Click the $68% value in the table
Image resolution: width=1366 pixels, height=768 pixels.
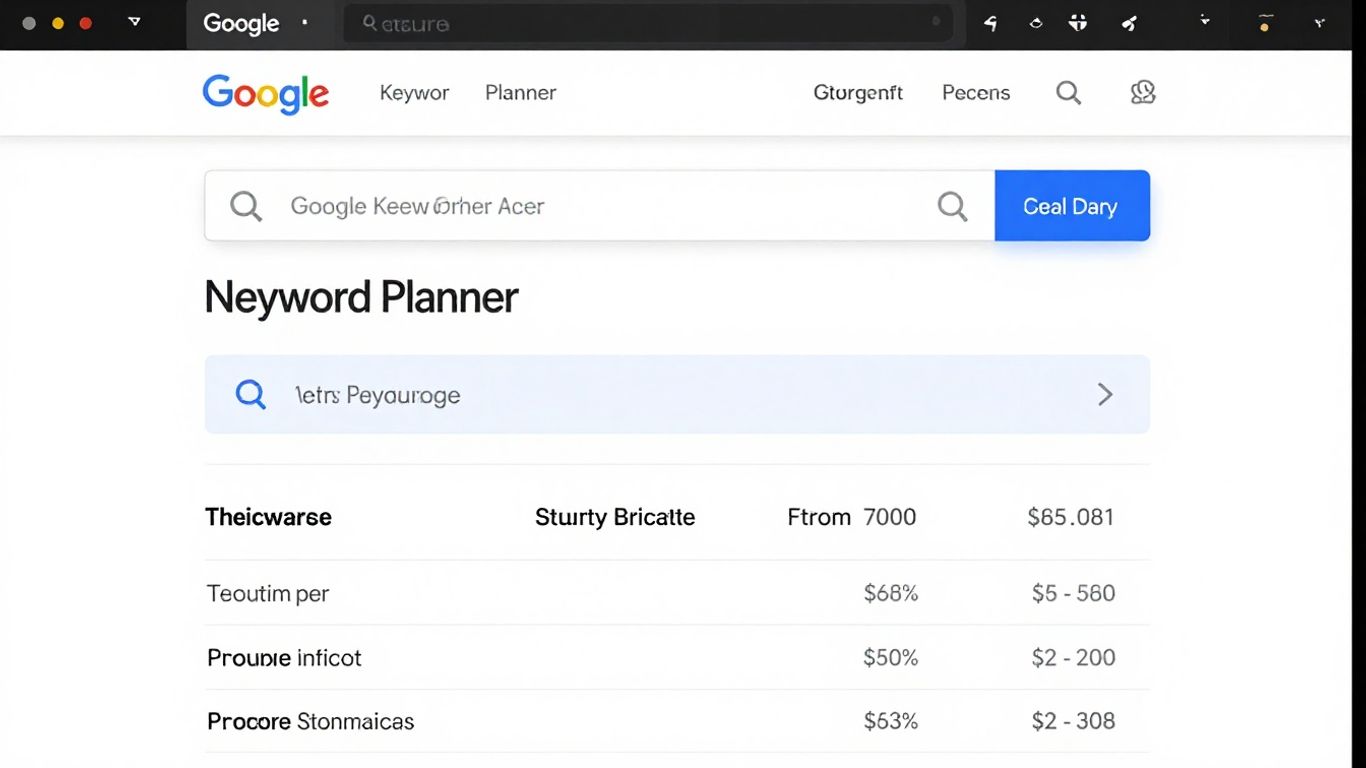(891, 593)
